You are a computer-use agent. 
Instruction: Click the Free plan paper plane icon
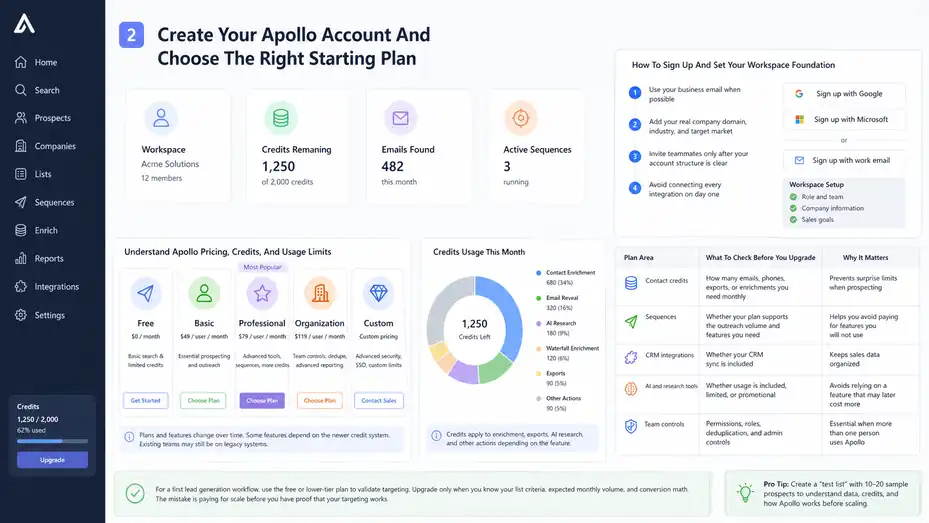(x=146, y=293)
